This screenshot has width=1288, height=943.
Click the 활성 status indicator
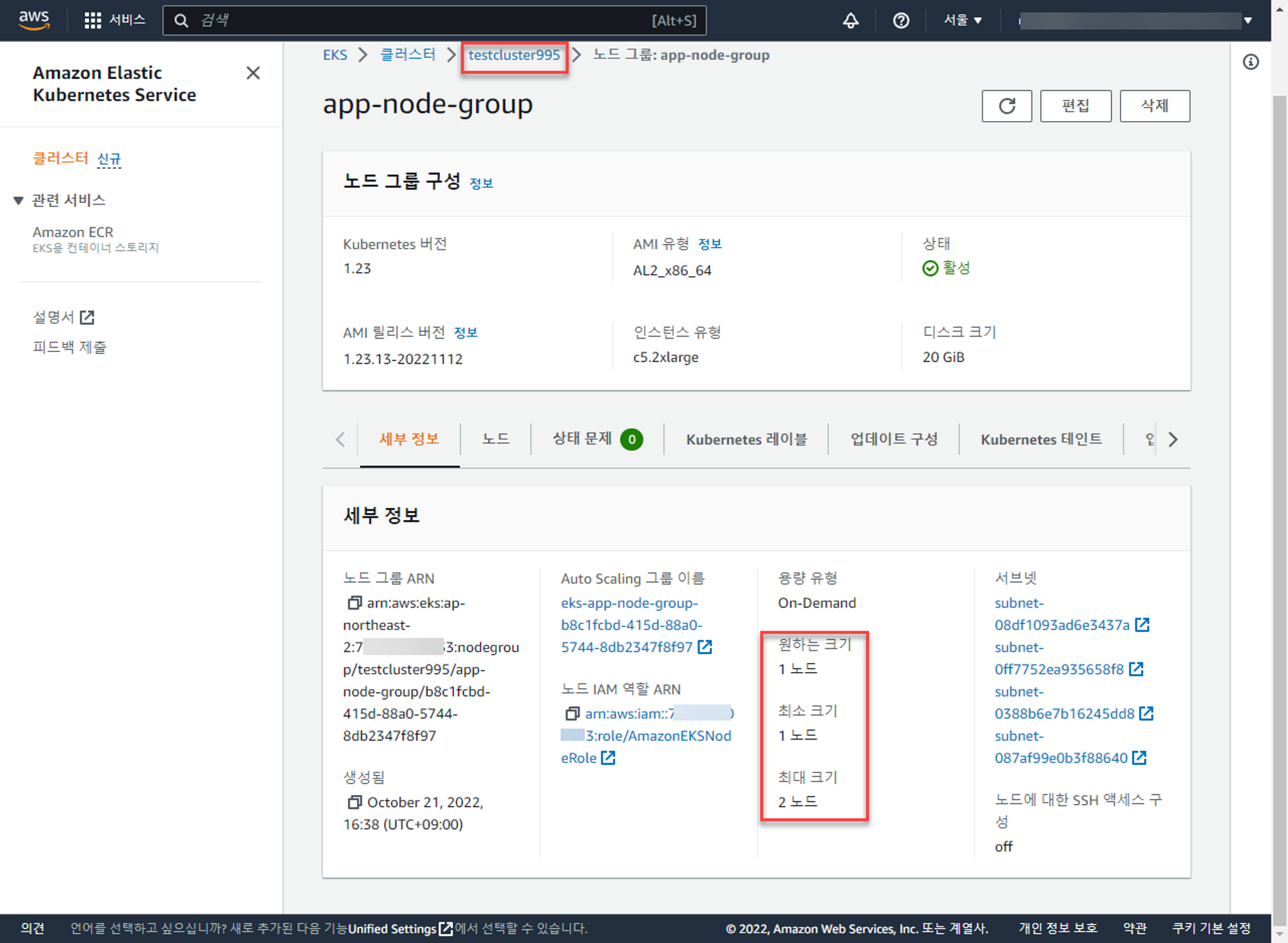(x=946, y=268)
